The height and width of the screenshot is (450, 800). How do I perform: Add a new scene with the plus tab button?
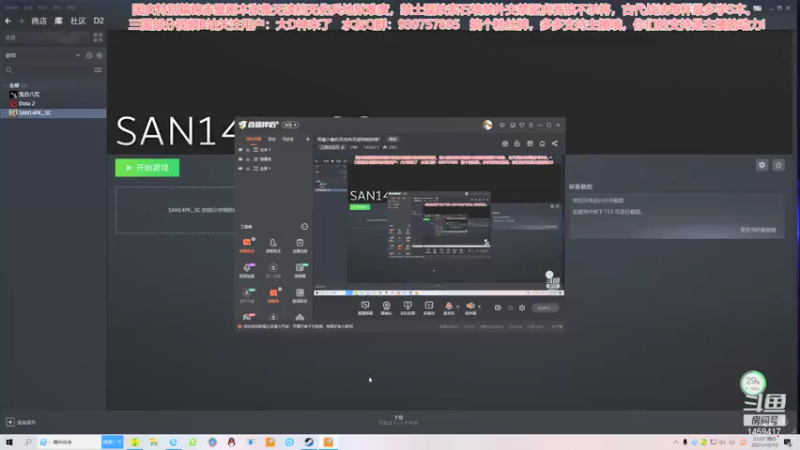coord(307,139)
